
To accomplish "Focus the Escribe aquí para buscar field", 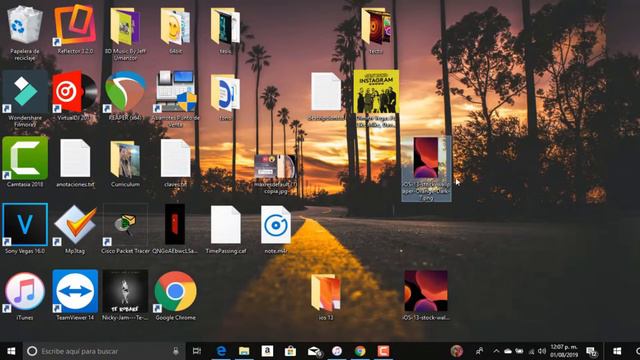I will coord(104,351).
